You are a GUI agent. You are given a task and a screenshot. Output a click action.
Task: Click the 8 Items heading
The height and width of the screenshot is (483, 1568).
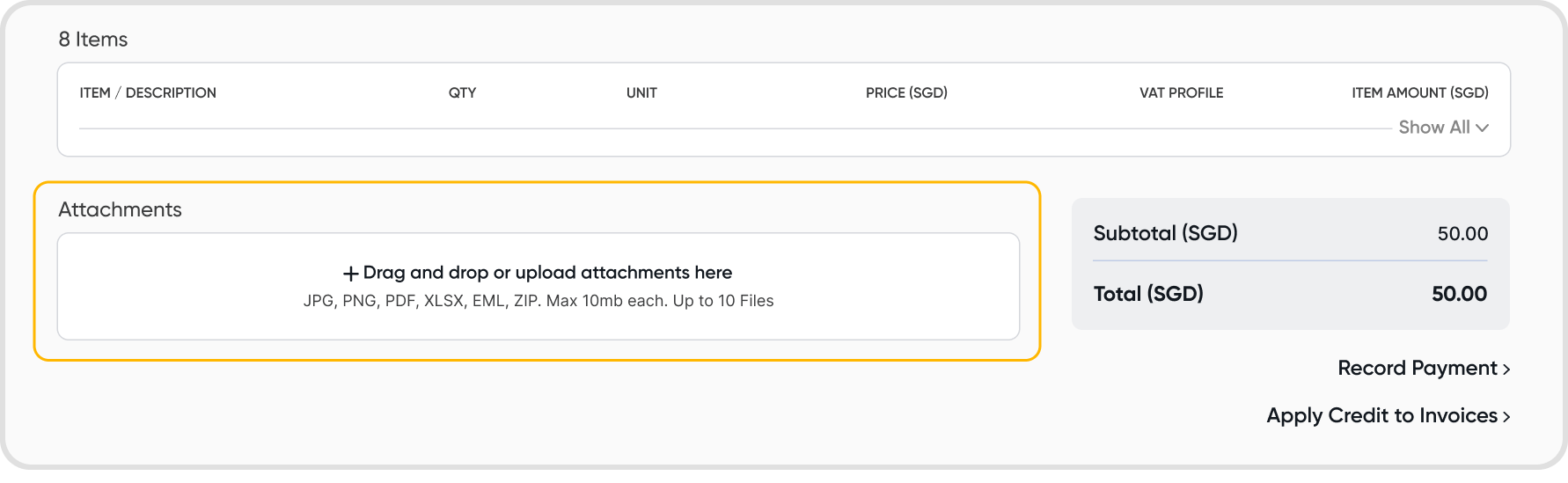(x=93, y=40)
